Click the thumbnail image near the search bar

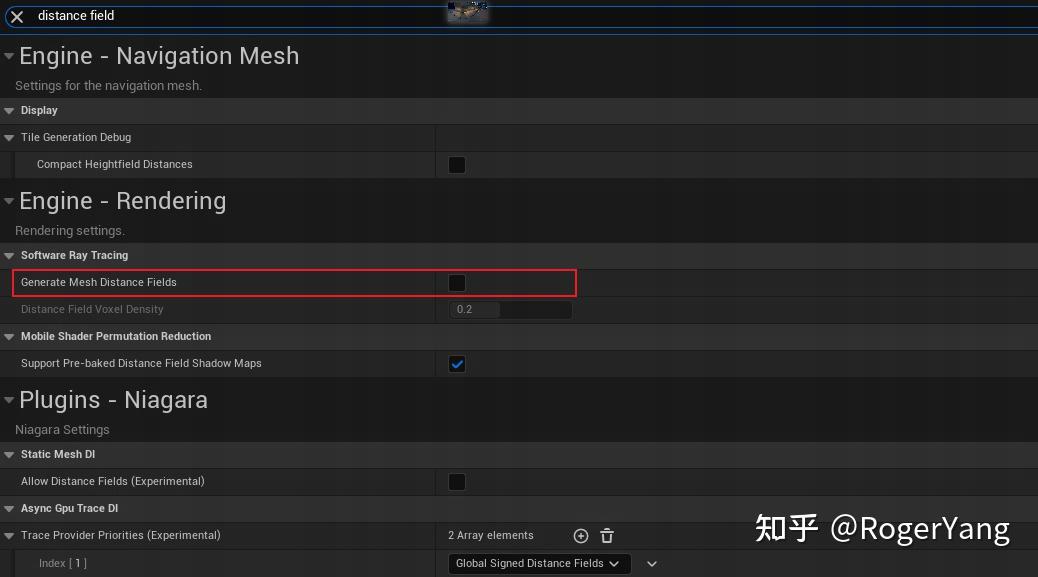467,13
